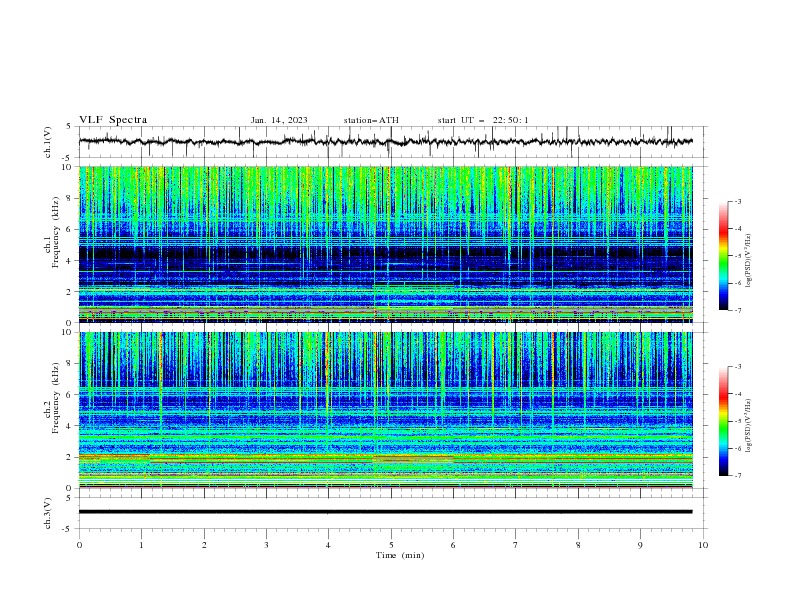Click the ch.1 PSD color bar
The width and height of the screenshot is (792, 612).
click(x=724, y=256)
